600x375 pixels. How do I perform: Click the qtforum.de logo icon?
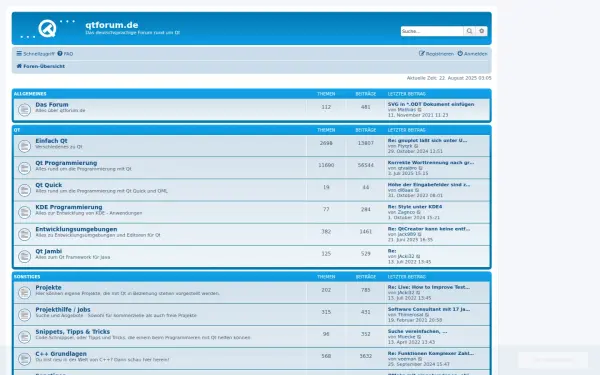pyautogui.click(x=47, y=29)
